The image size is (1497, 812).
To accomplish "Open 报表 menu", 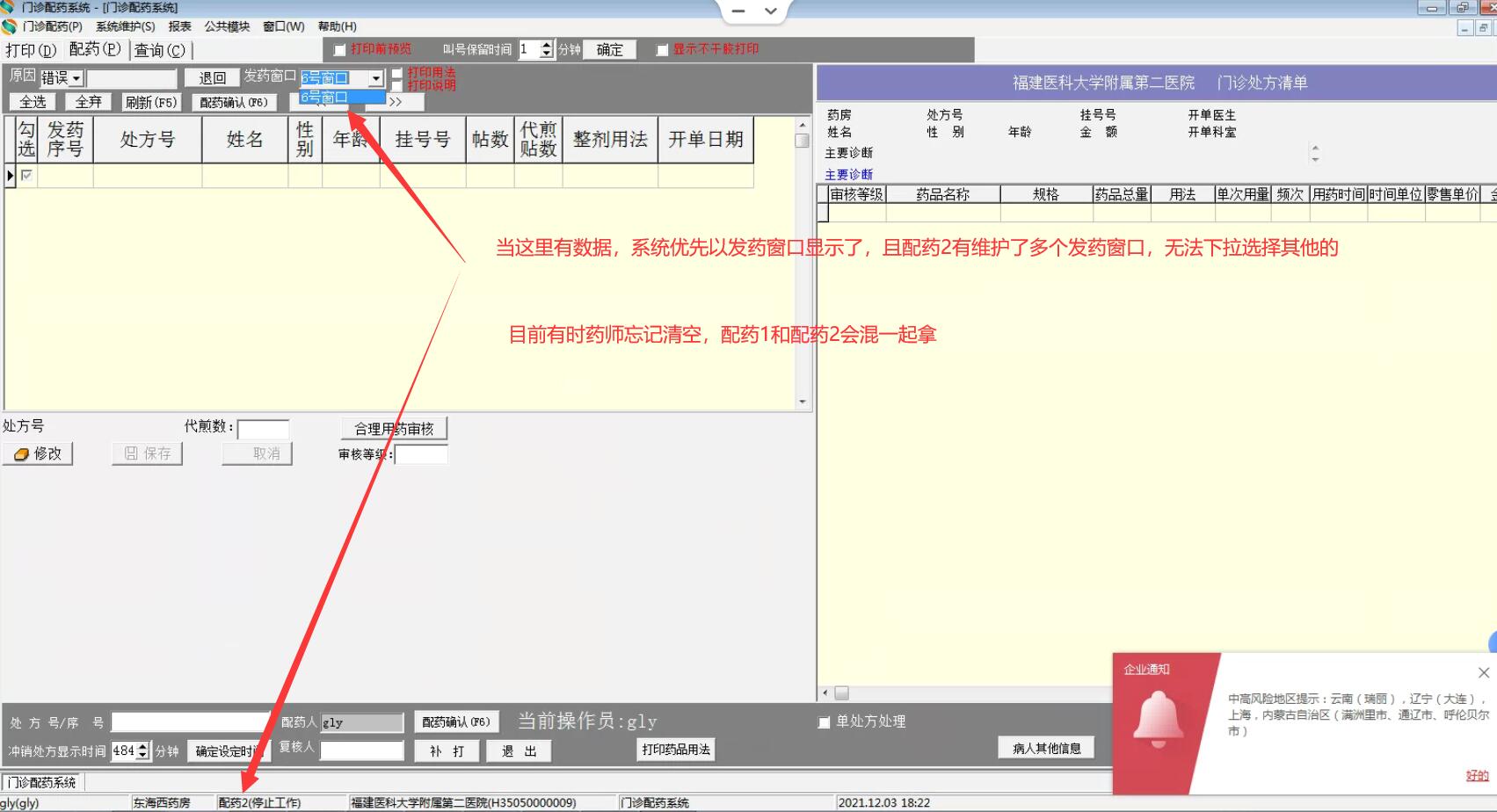I will click(x=179, y=26).
